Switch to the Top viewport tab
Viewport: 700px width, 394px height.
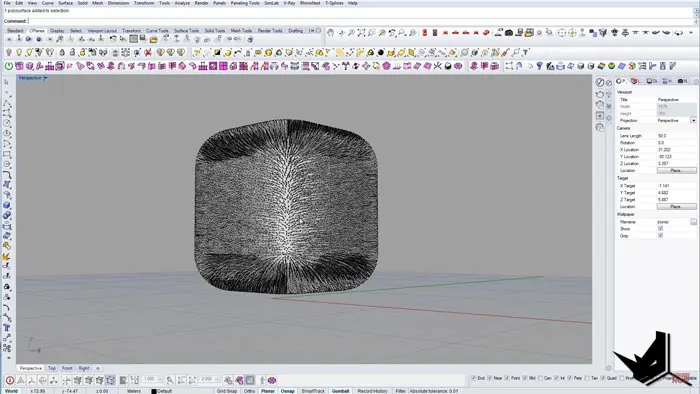pyautogui.click(x=52, y=368)
